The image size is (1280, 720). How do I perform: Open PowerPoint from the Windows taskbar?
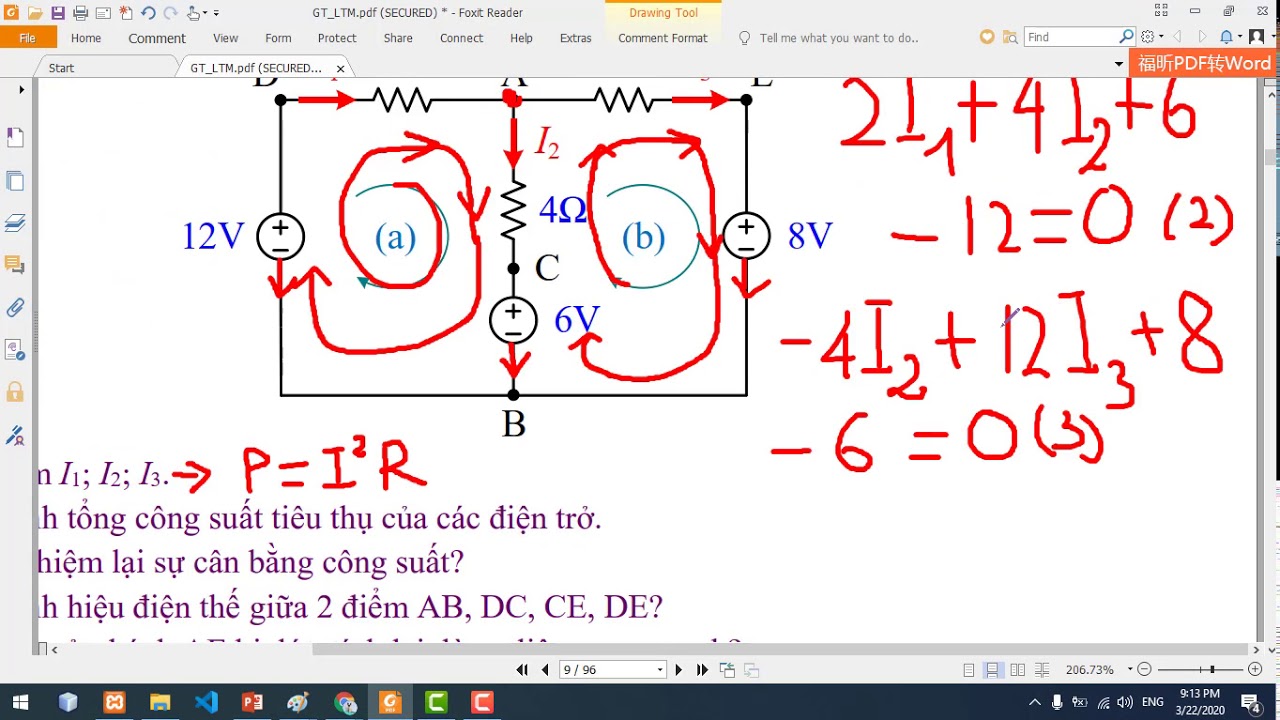(252, 702)
